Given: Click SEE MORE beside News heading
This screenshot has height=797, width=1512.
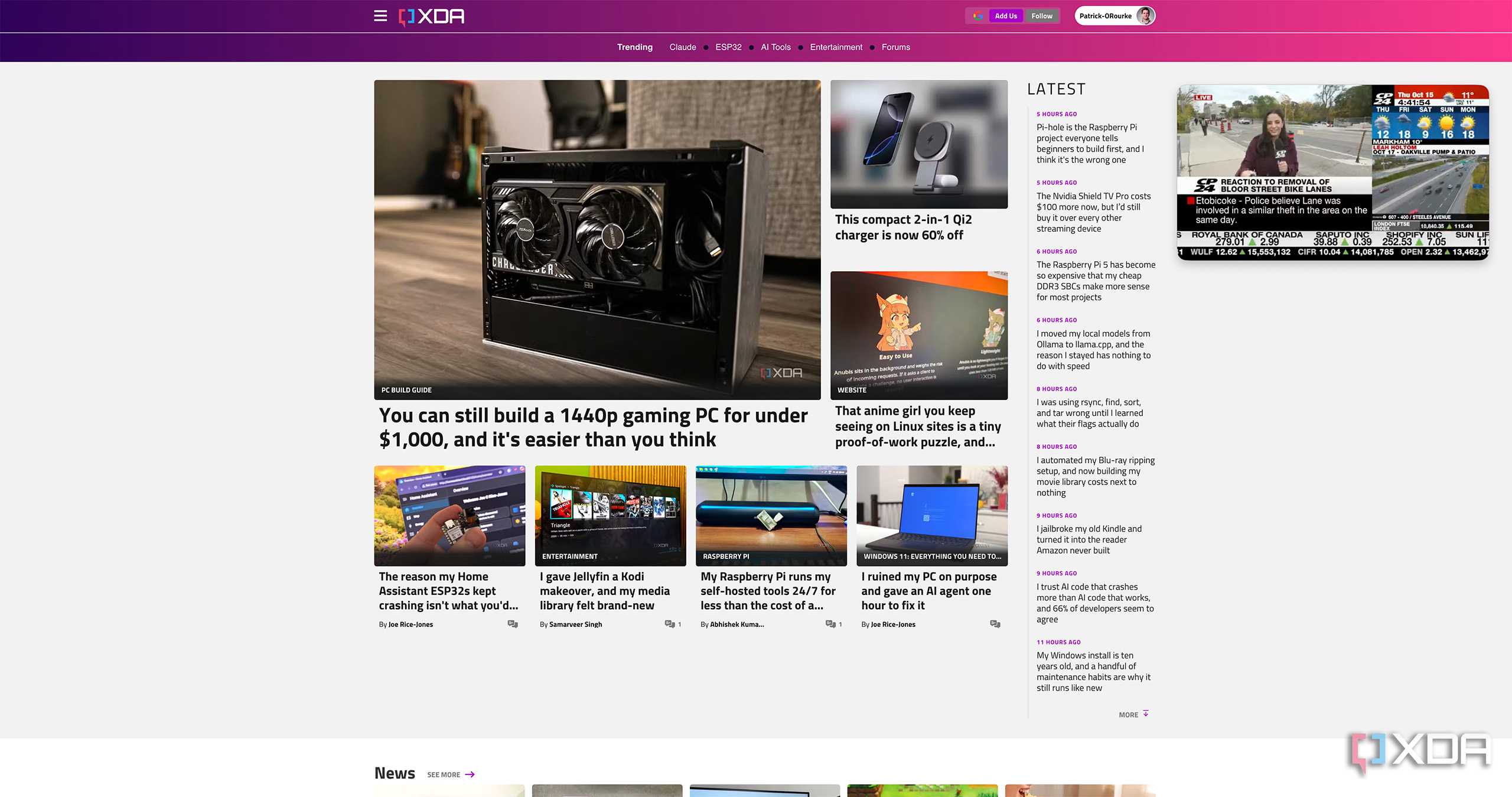Looking at the screenshot, I should pos(444,775).
